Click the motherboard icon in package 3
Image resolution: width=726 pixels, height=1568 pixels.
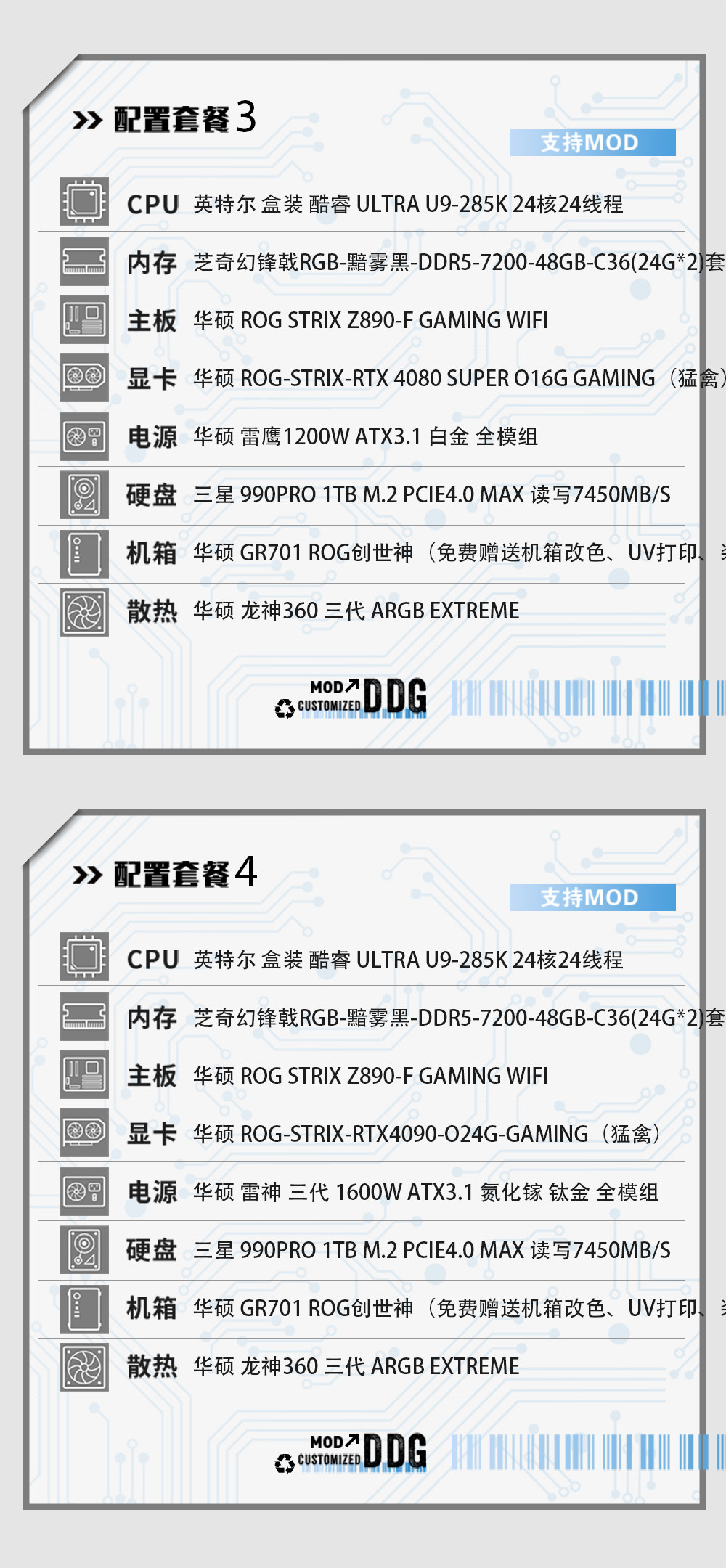click(x=84, y=319)
